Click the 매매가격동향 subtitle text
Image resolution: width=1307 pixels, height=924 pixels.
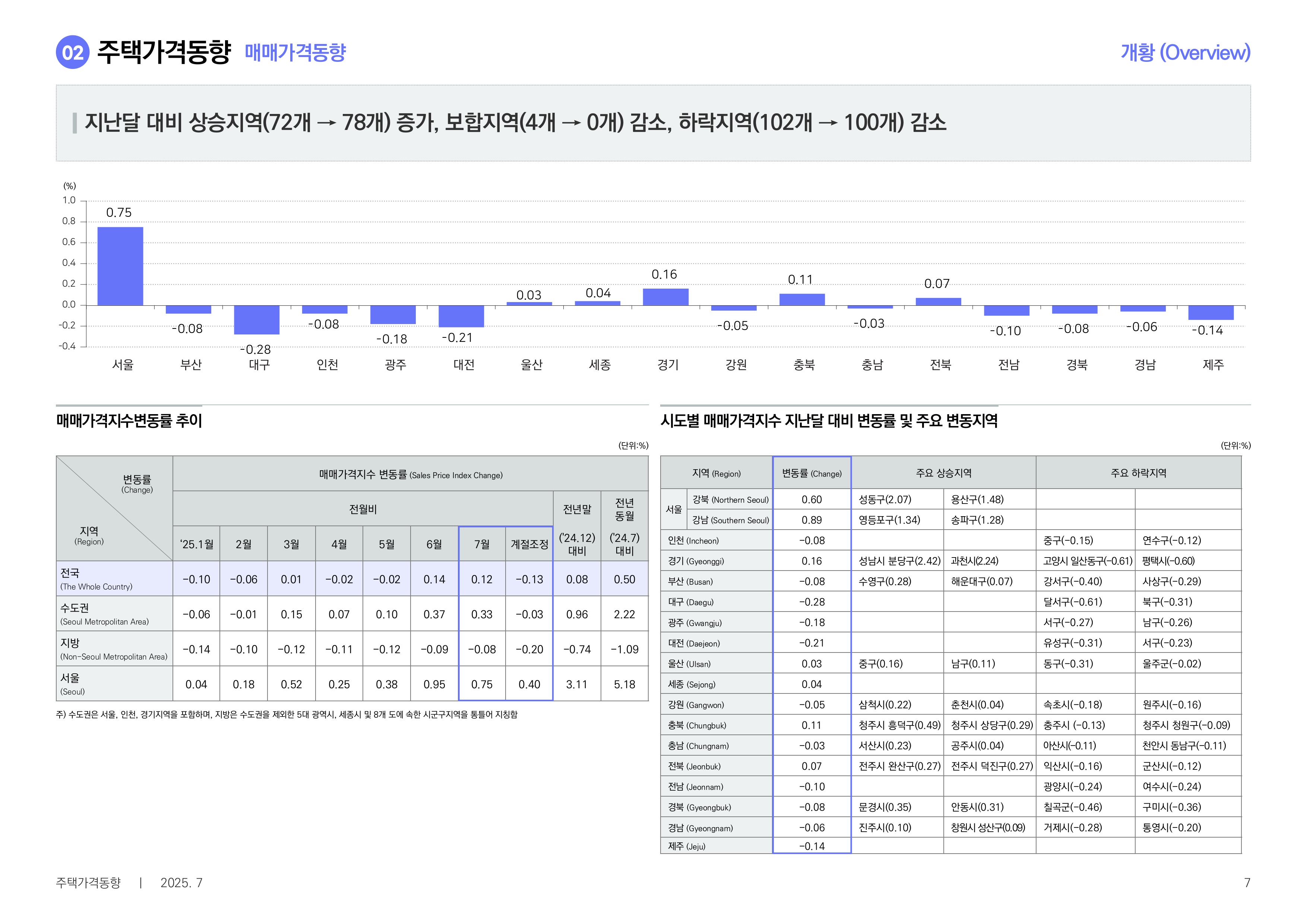(295, 53)
